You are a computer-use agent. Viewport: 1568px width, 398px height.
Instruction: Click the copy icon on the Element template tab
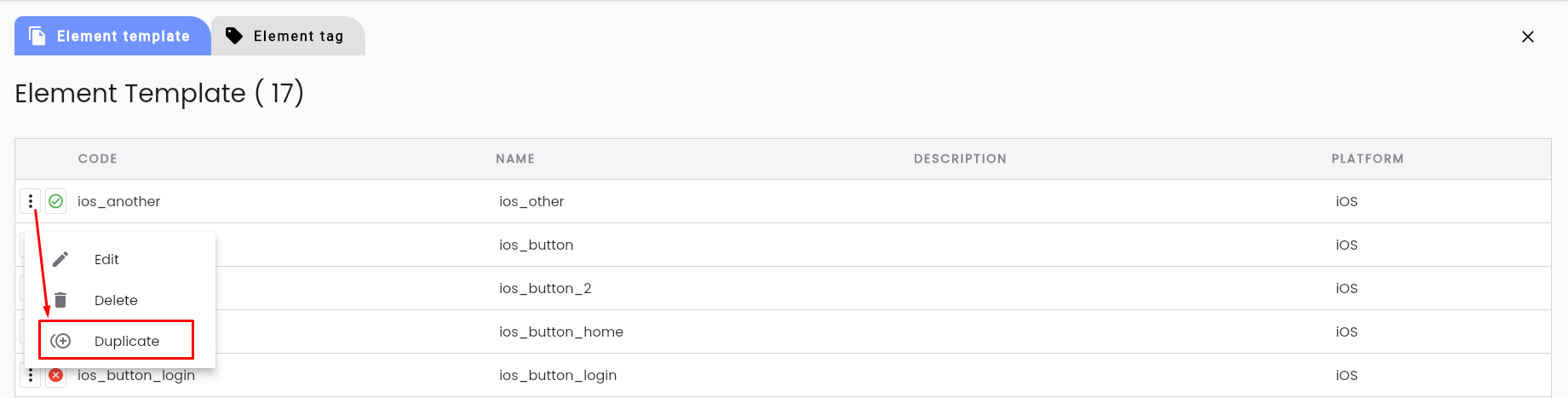37,36
